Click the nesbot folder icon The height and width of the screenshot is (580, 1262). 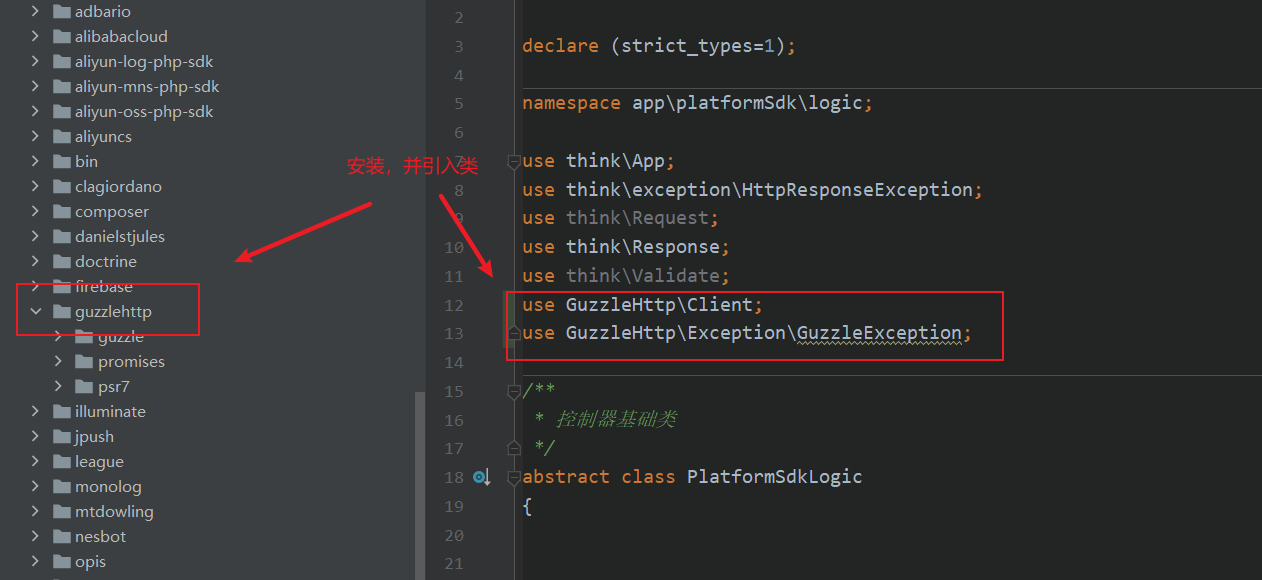61,536
